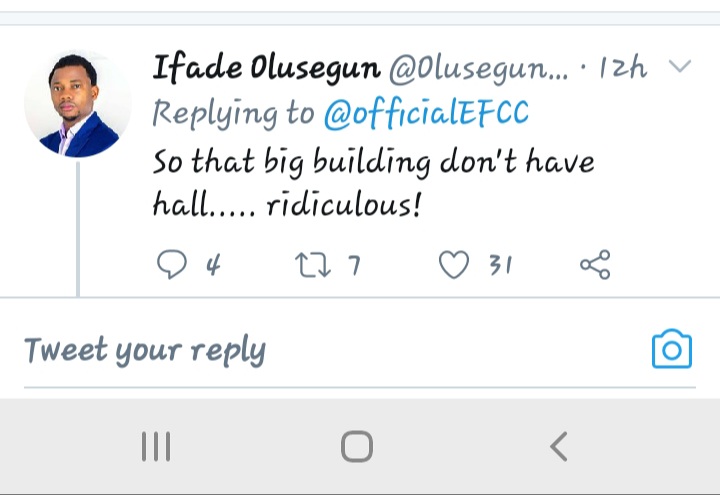Viewport: 720px width, 495px height.
Task: Like the tweet with the heart icon
Action: 454,264
